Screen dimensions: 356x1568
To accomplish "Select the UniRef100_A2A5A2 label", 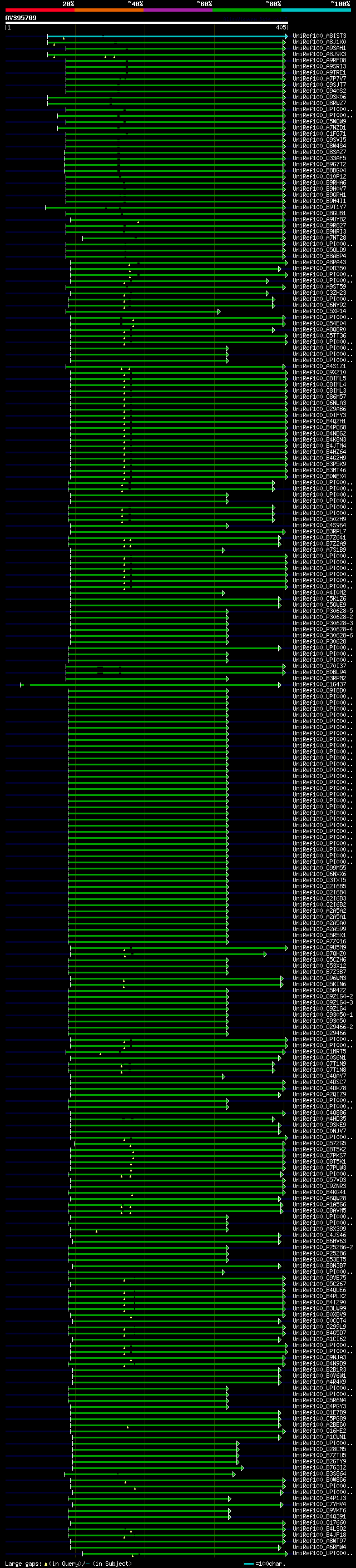I will pos(319,911).
